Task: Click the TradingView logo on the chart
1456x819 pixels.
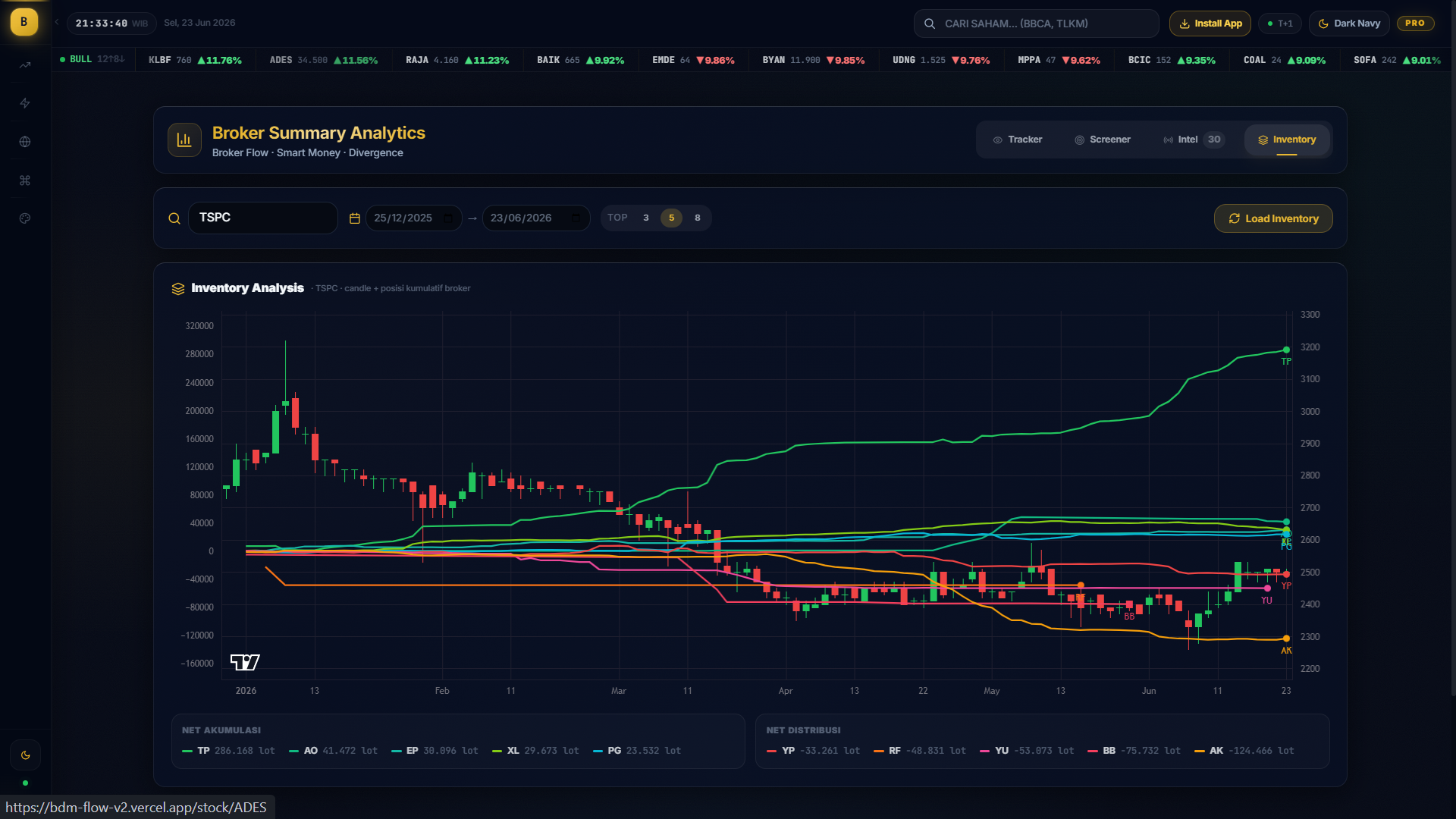Action: point(245,662)
